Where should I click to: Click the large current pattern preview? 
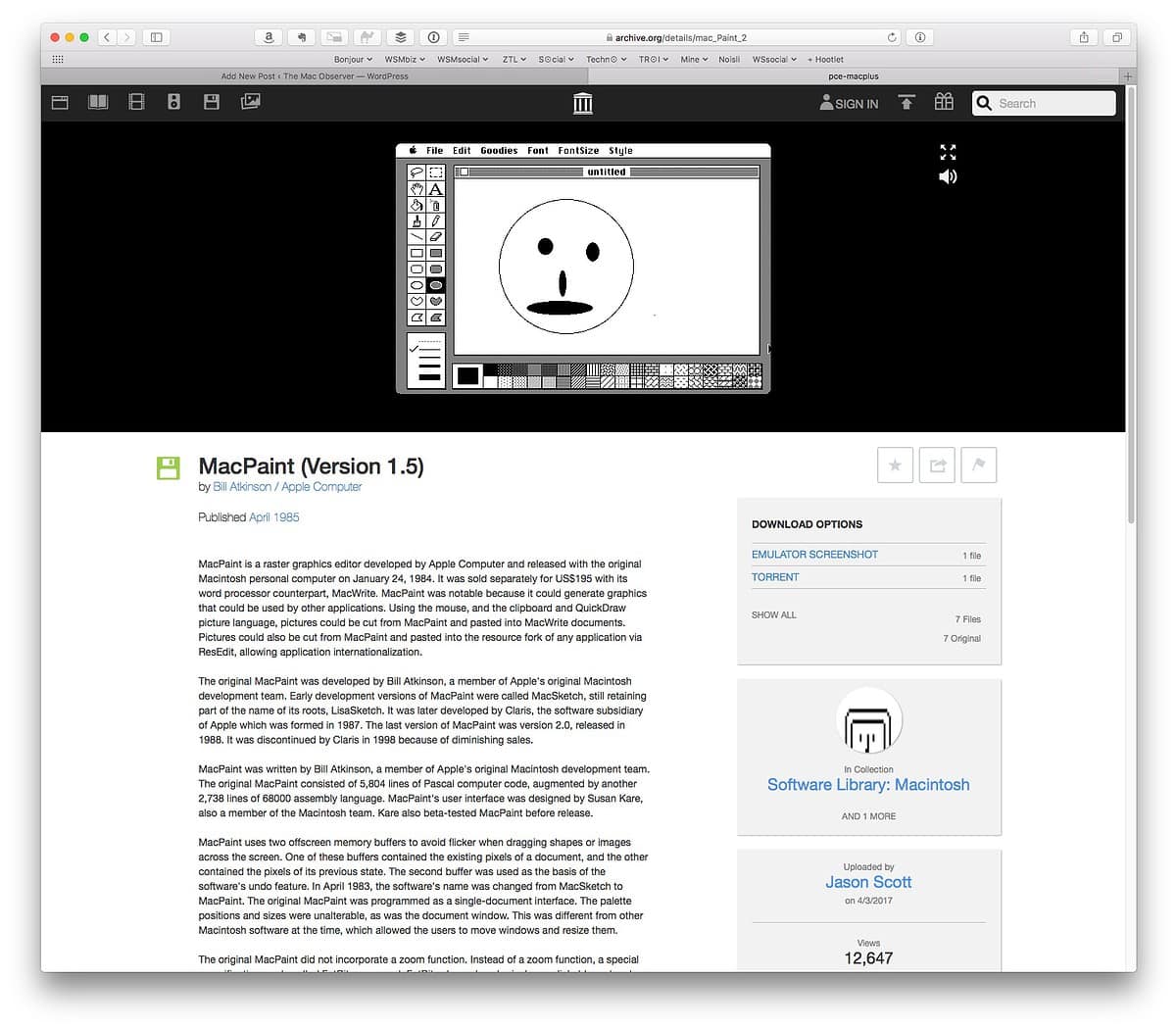coord(467,375)
